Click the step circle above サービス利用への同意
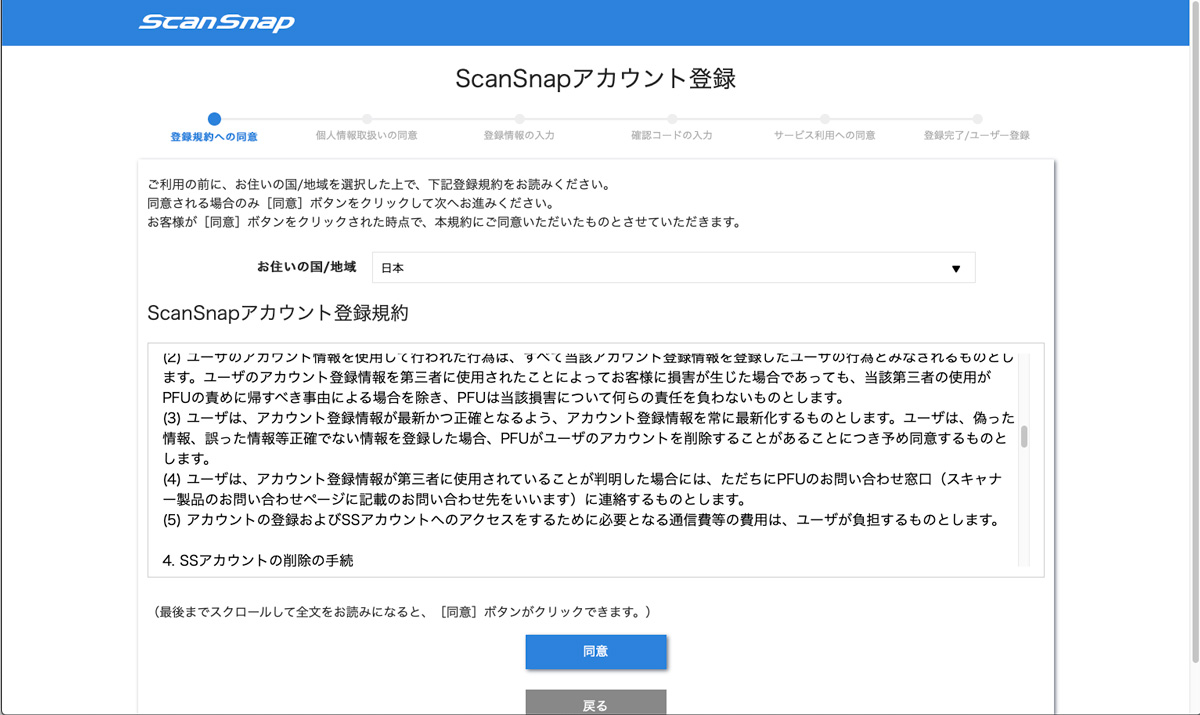Image resolution: width=1200 pixels, height=715 pixels. pyautogui.click(x=825, y=119)
